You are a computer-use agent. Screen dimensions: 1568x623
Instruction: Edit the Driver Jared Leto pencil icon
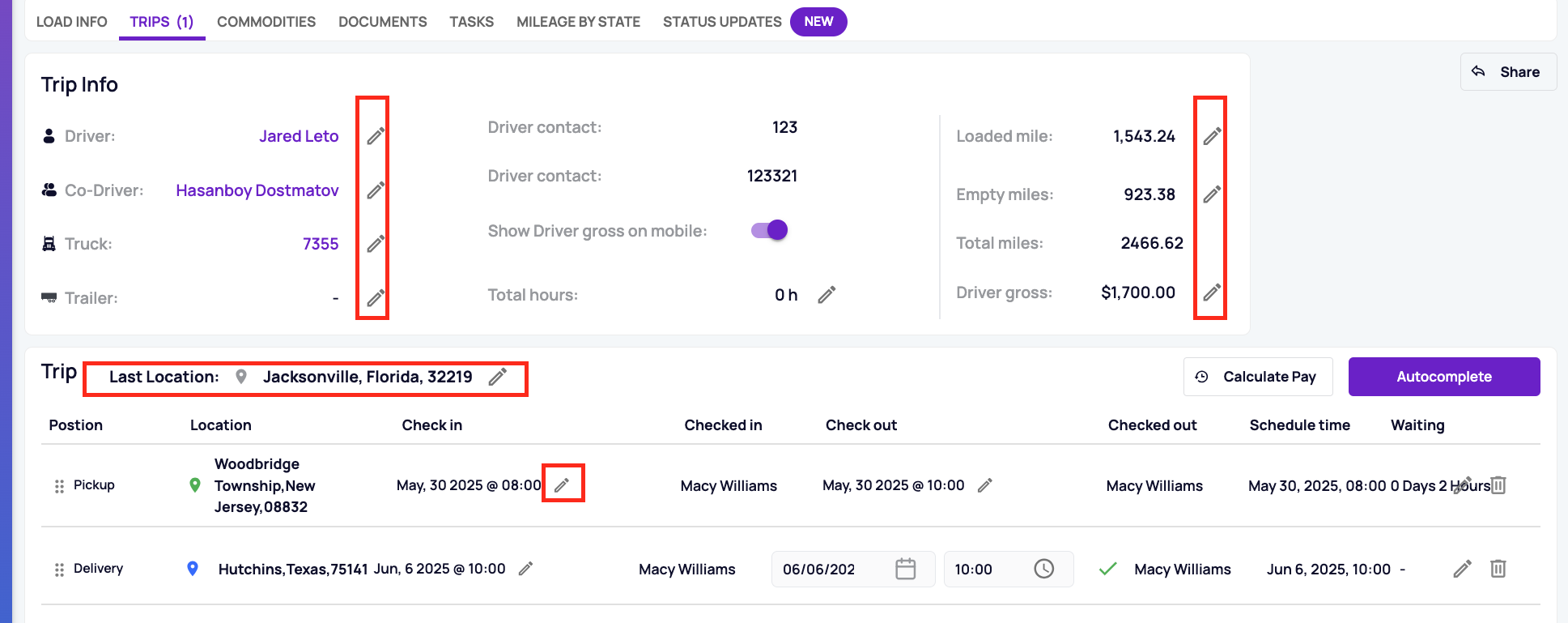pyautogui.click(x=375, y=136)
